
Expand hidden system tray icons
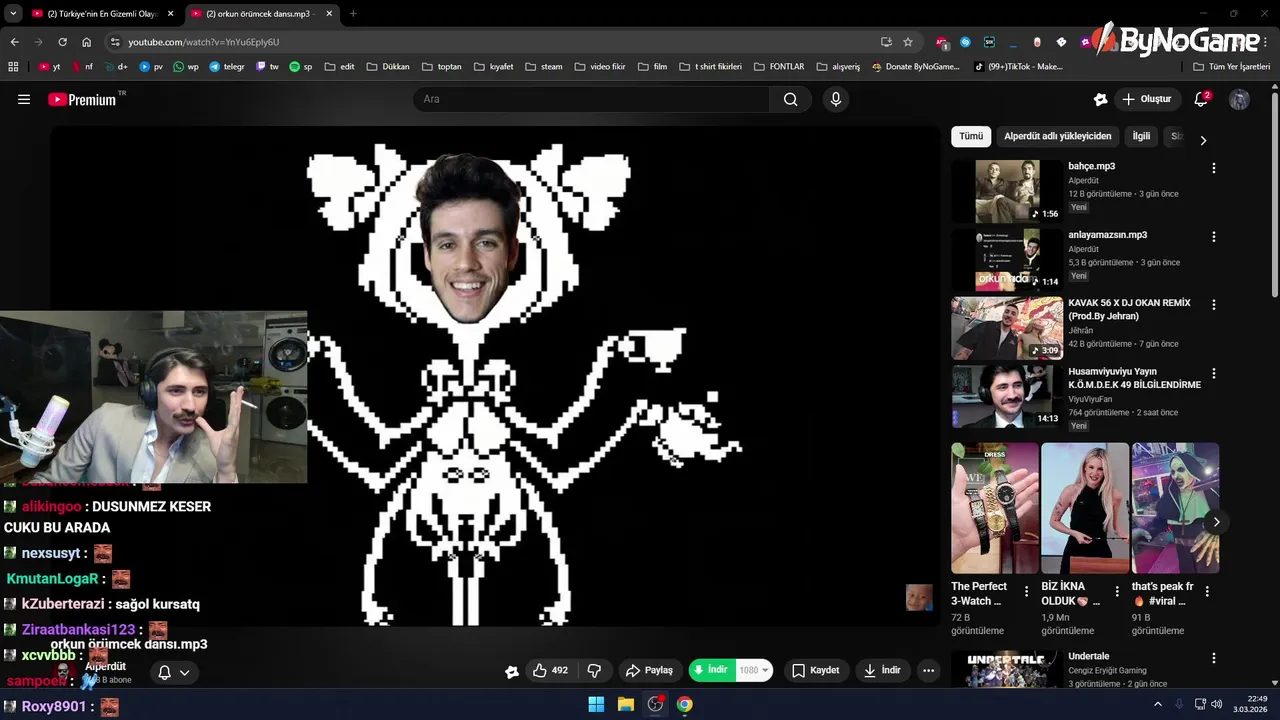(x=1158, y=704)
